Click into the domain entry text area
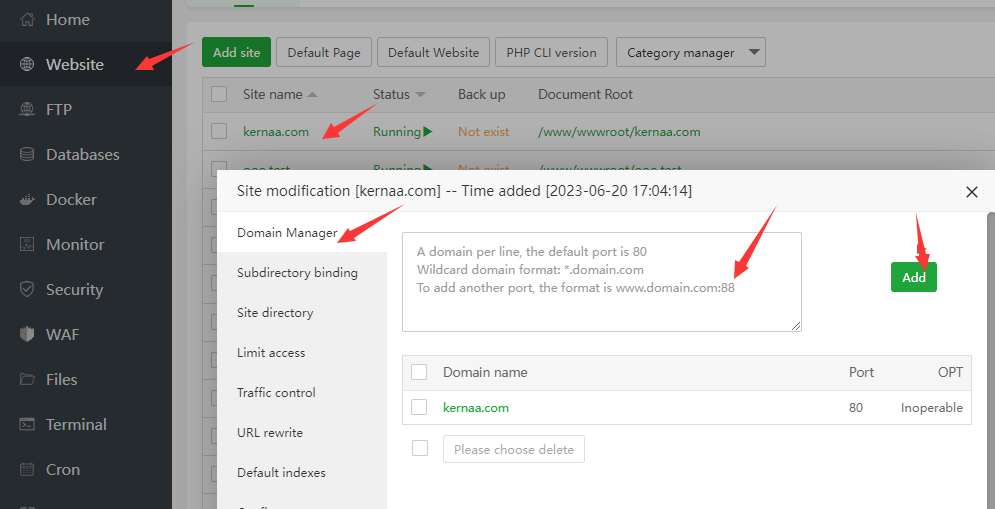 601,282
